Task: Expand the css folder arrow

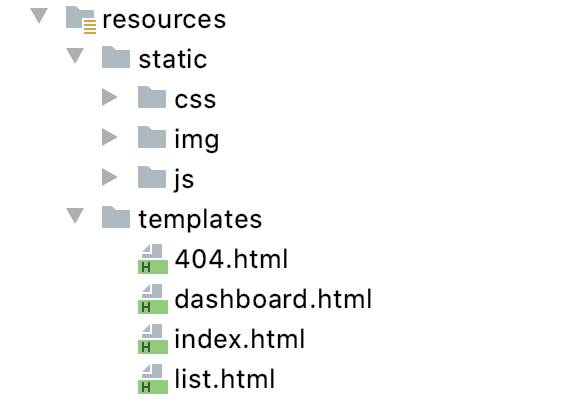Action: (110, 97)
